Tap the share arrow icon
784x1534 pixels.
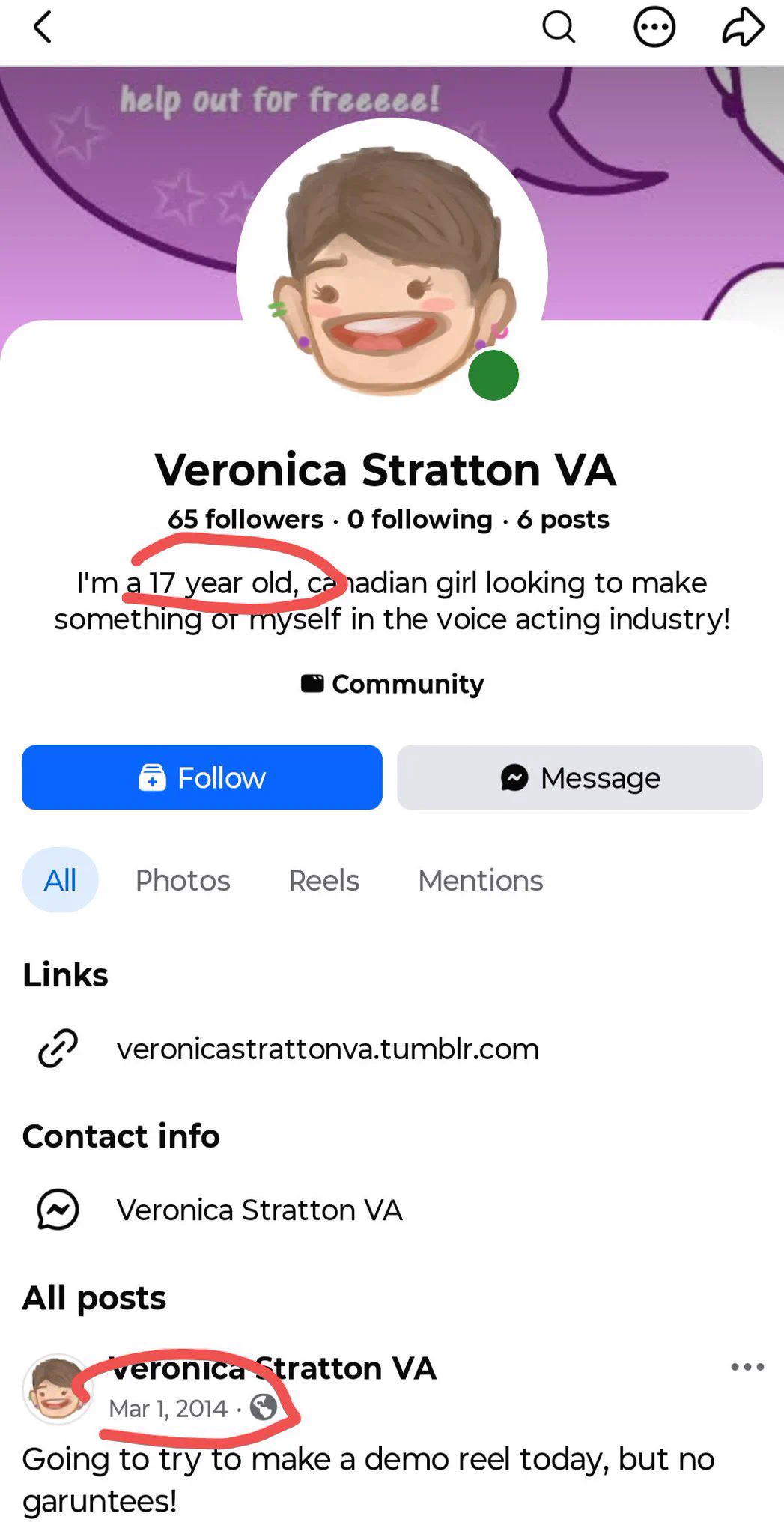click(743, 28)
